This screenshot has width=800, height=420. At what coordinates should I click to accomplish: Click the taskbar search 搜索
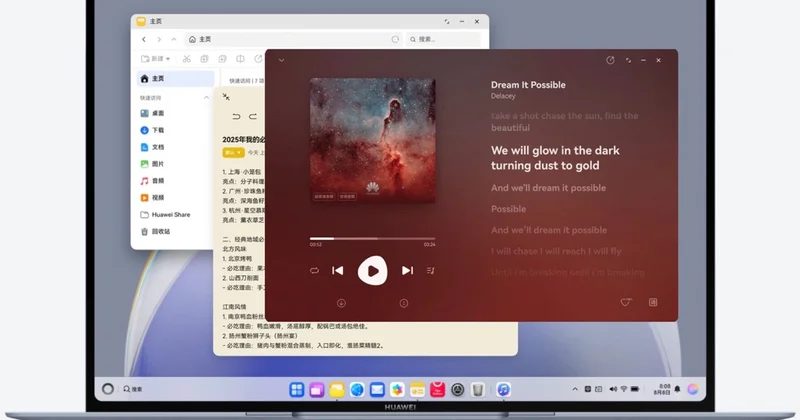[x=133, y=389]
